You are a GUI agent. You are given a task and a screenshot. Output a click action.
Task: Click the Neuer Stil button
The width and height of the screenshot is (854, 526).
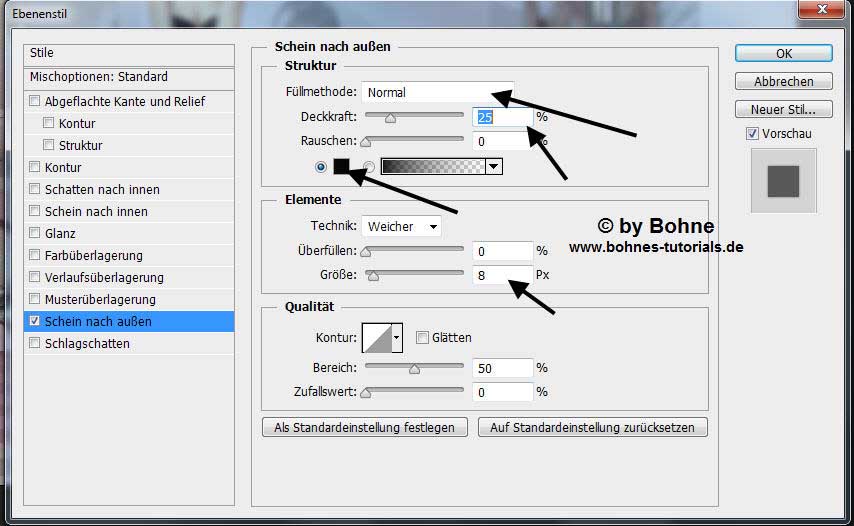(x=783, y=109)
